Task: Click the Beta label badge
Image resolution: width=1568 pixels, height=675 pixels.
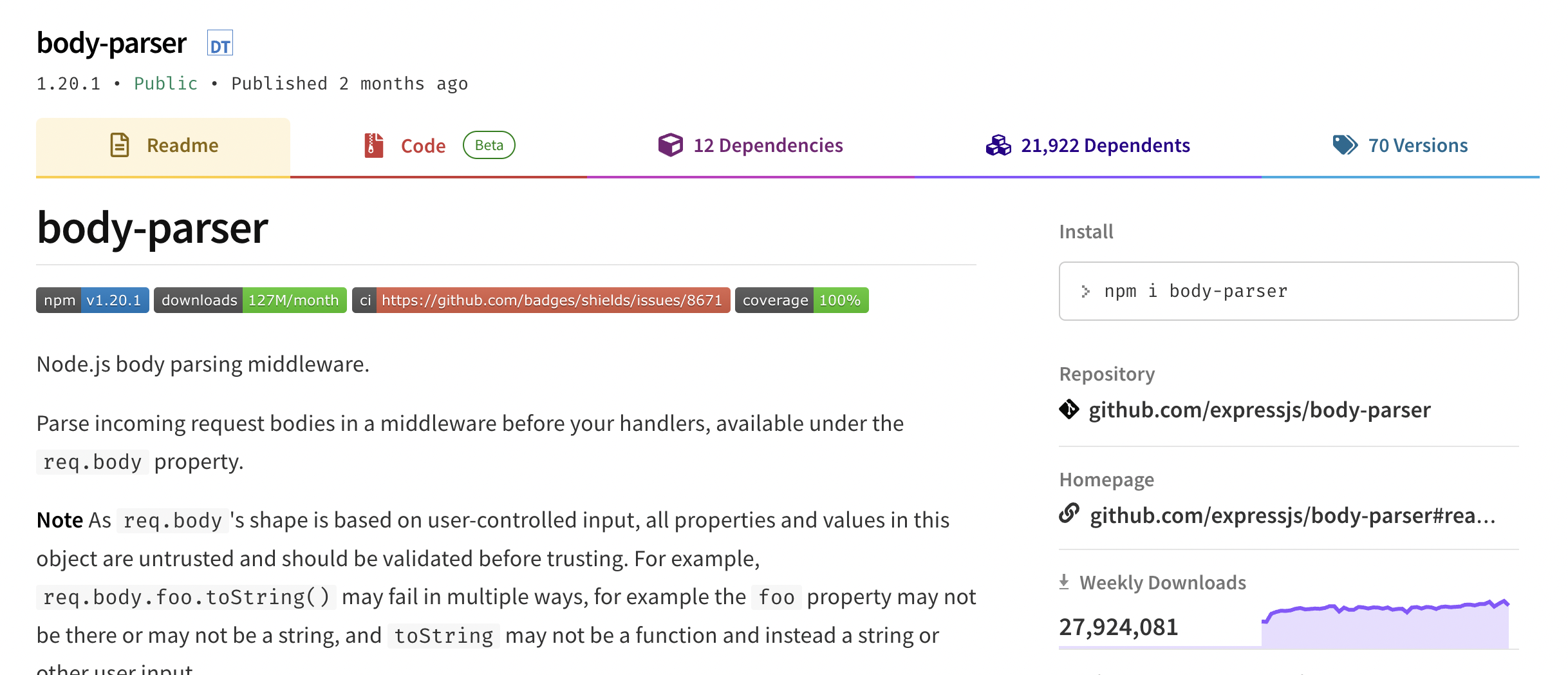Action: tap(489, 145)
